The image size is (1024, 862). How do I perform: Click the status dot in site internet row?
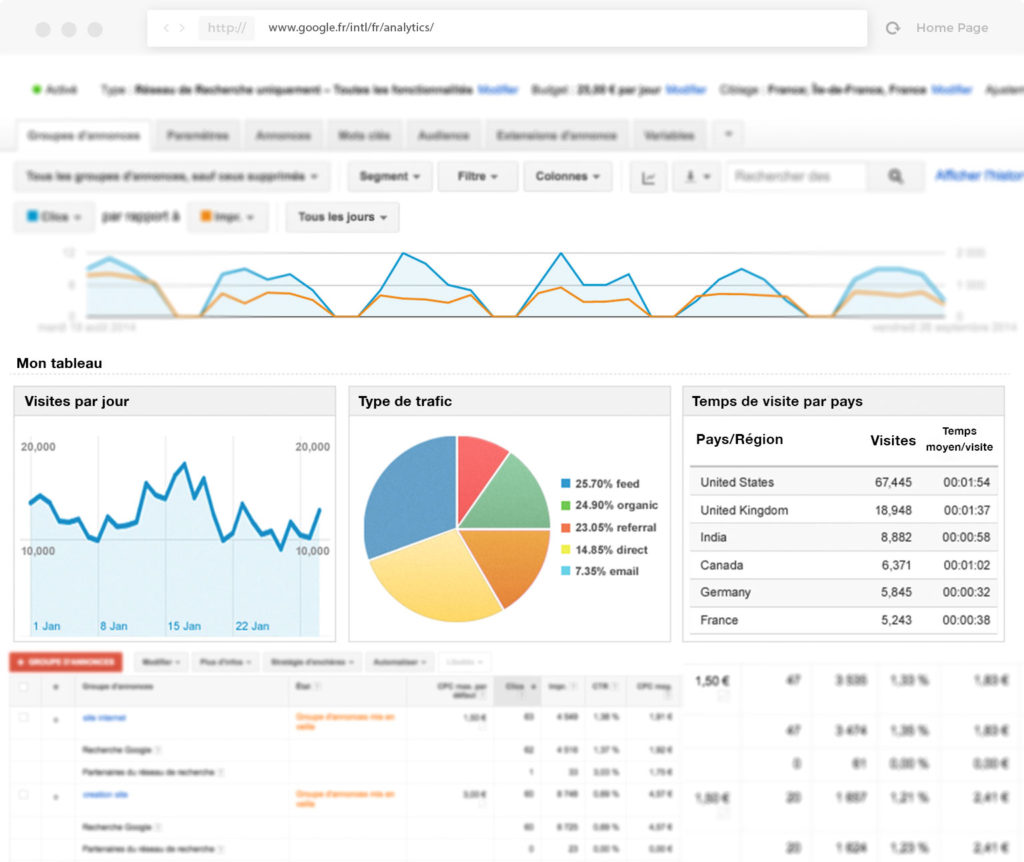click(56, 720)
